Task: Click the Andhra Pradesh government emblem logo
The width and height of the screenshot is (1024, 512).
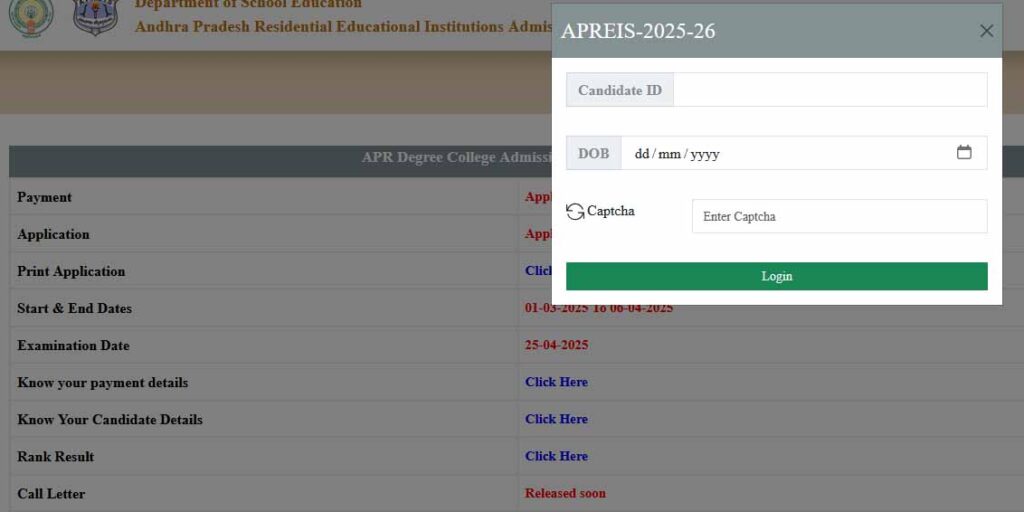Action: point(31,18)
